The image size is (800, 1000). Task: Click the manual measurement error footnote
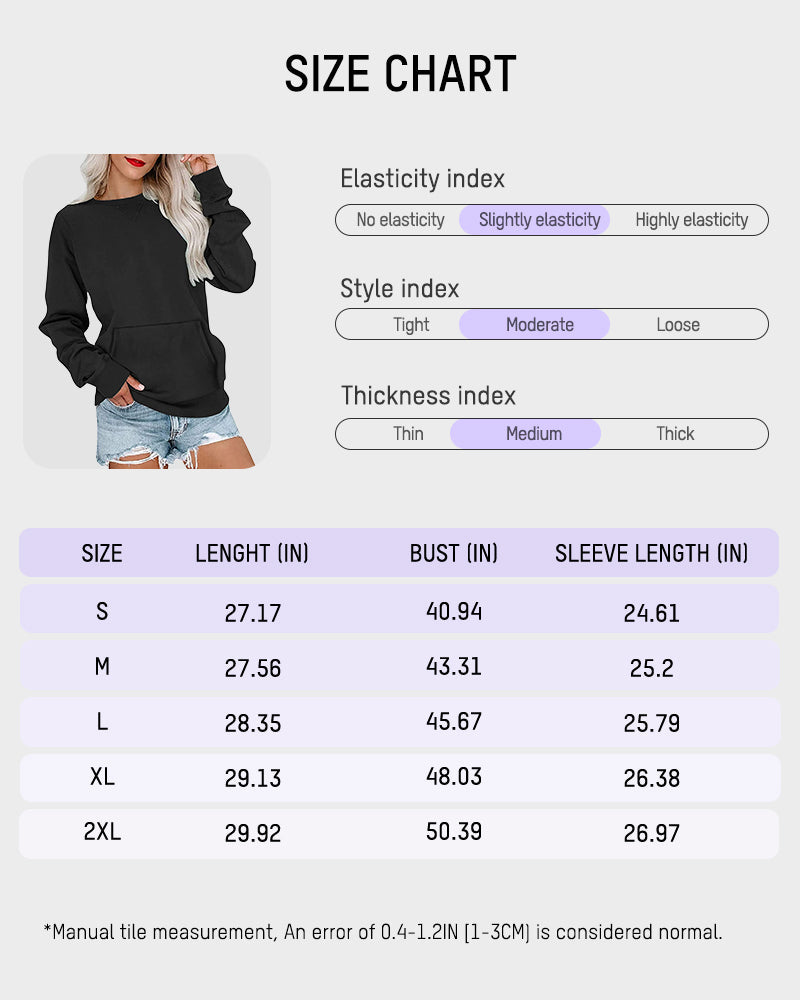[383, 932]
